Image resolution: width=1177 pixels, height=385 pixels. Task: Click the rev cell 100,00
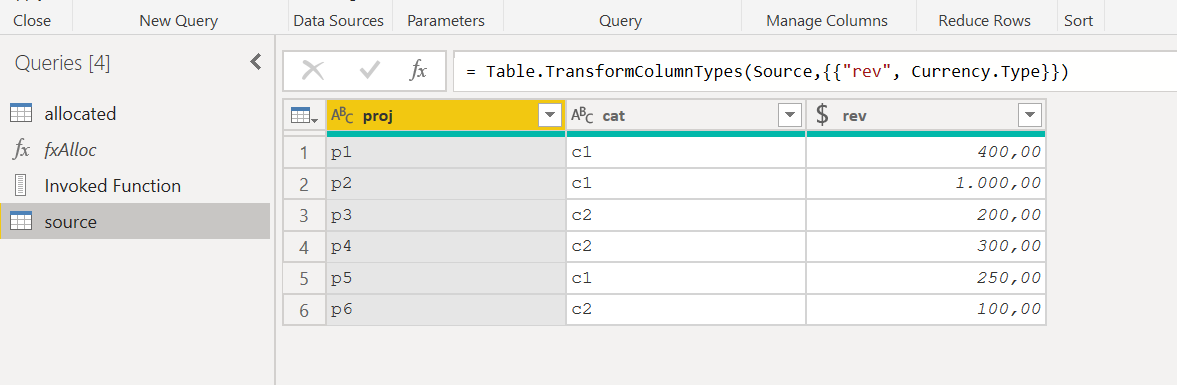(926, 309)
